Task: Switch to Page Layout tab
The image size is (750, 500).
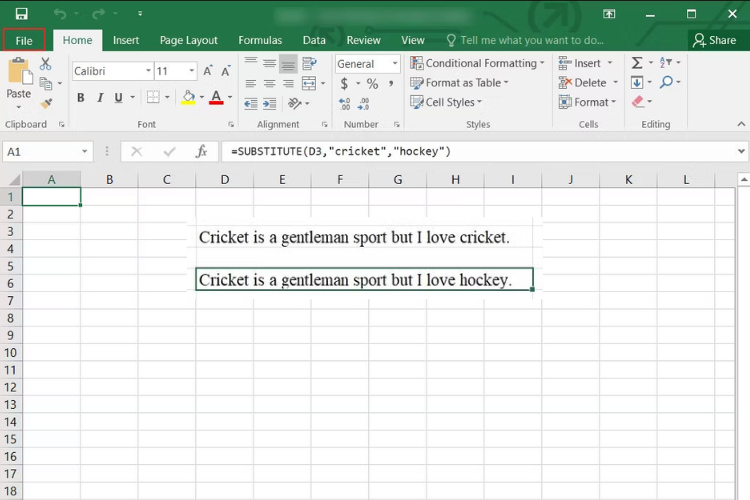Action: [x=188, y=40]
